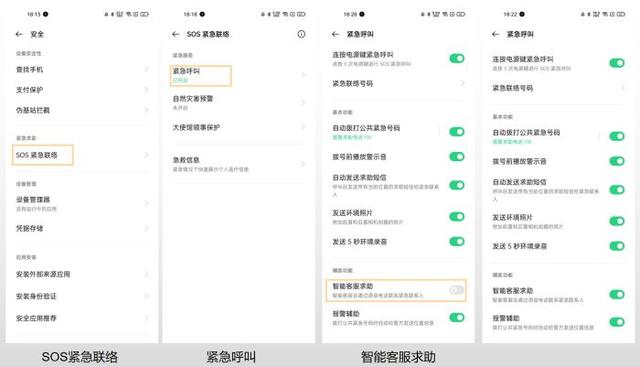This screenshot has width=640, height=367.
Task: Open the 大使馆领事保护 entry
Action: pyautogui.click(x=238, y=127)
